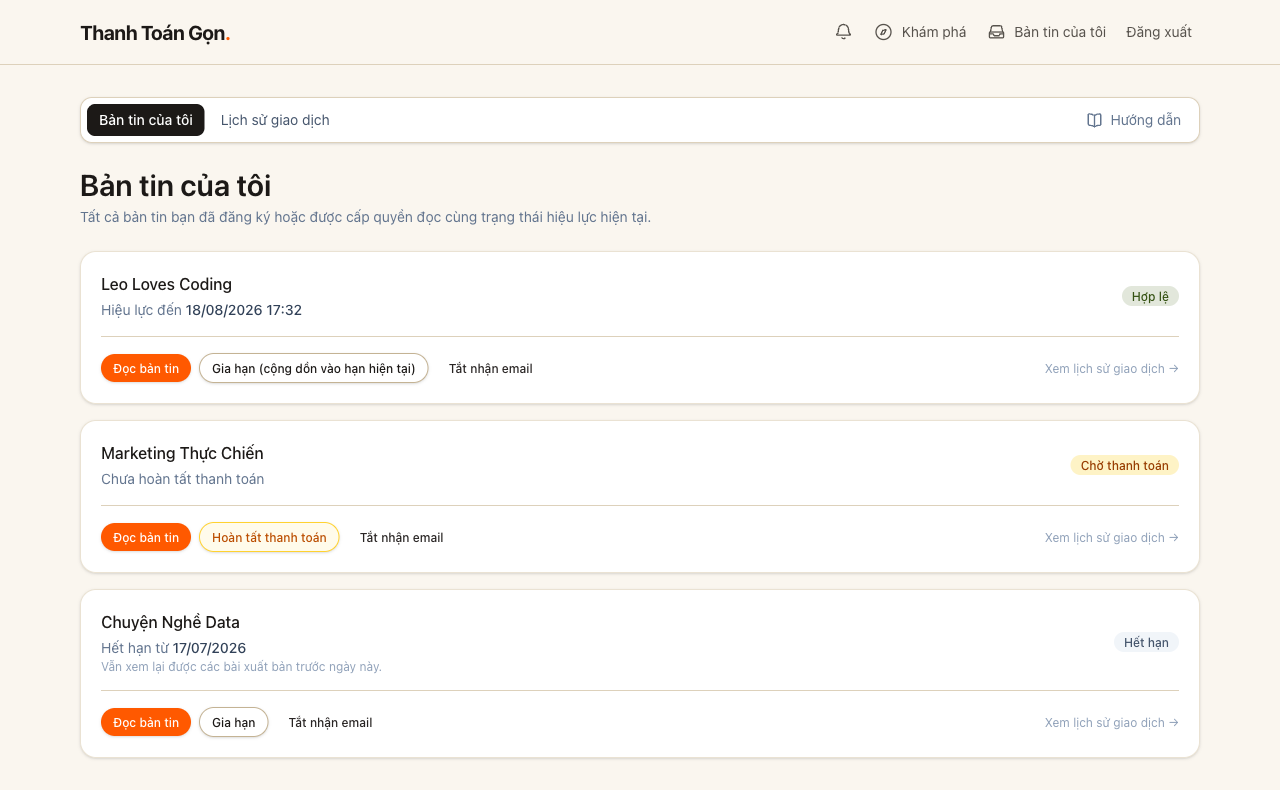The image size is (1280, 790).
Task: Click the date 18/08/2026 17:32
Action: (x=244, y=310)
